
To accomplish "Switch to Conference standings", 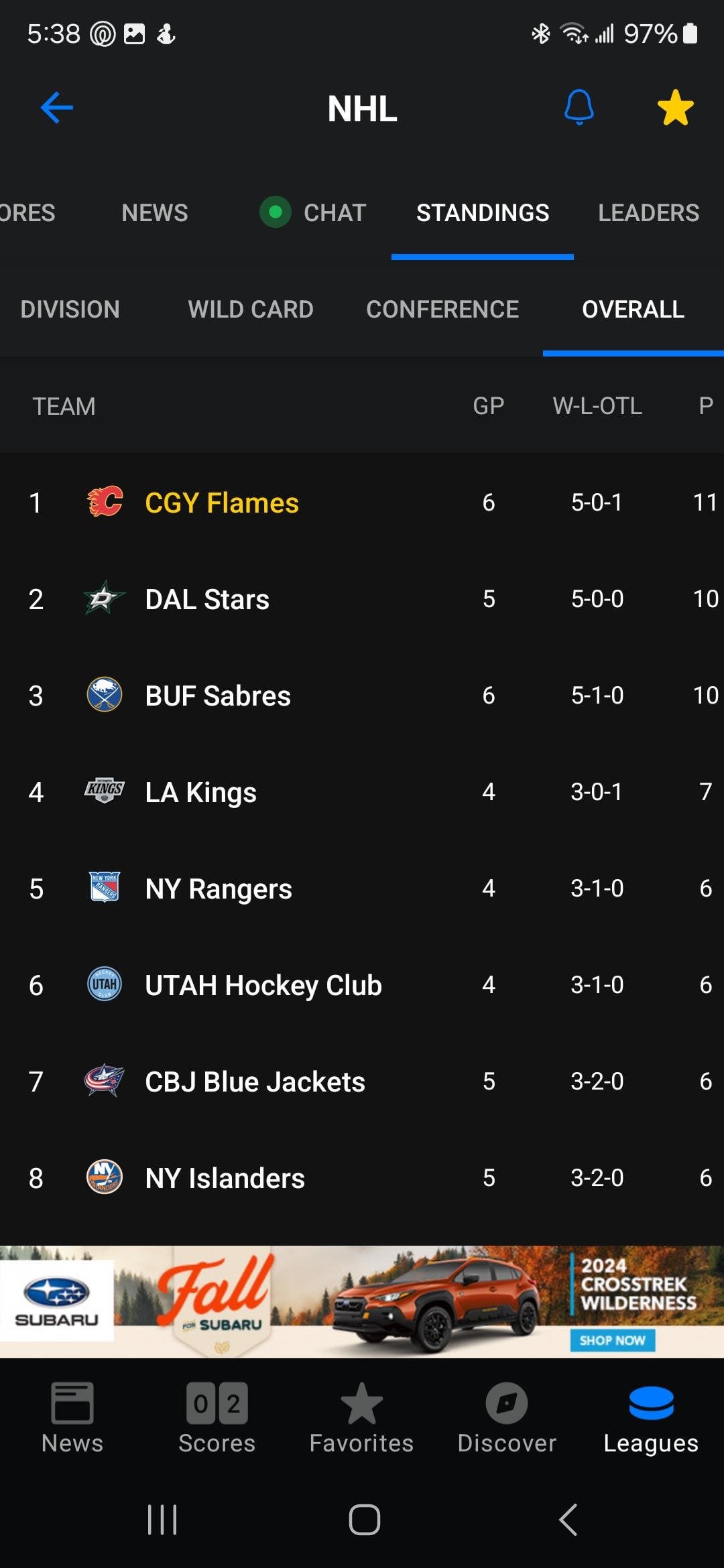I will [x=442, y=310].
